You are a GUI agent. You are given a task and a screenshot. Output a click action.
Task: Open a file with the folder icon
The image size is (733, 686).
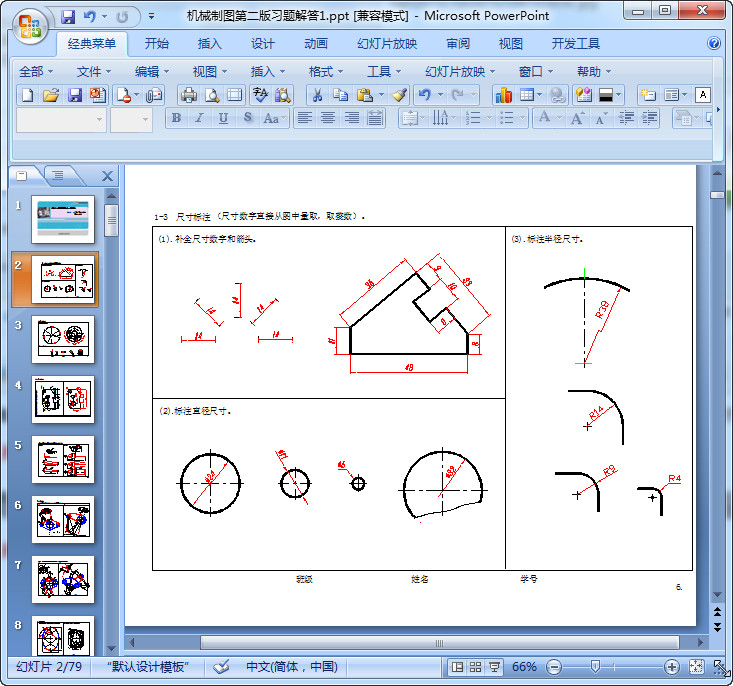click(x=50, y=95)
